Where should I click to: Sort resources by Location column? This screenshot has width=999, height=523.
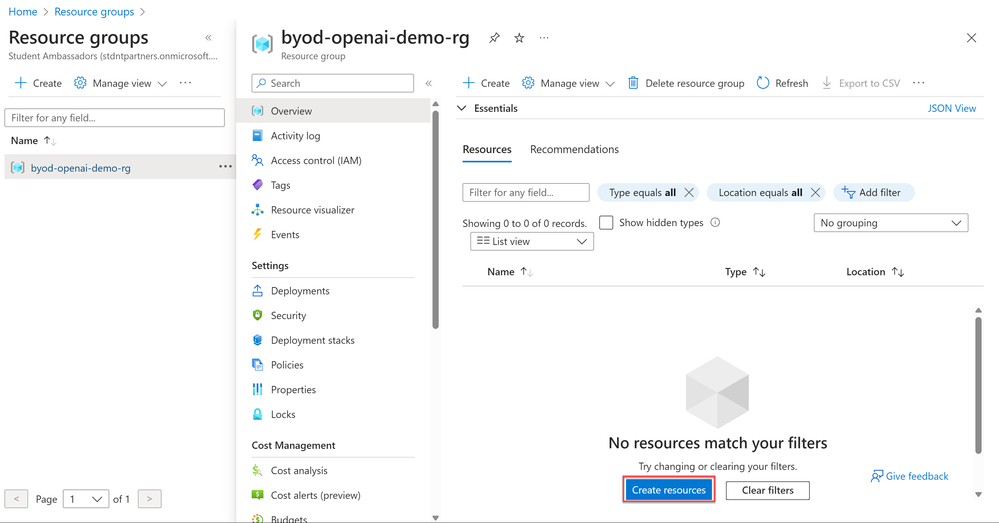(875, 272)
